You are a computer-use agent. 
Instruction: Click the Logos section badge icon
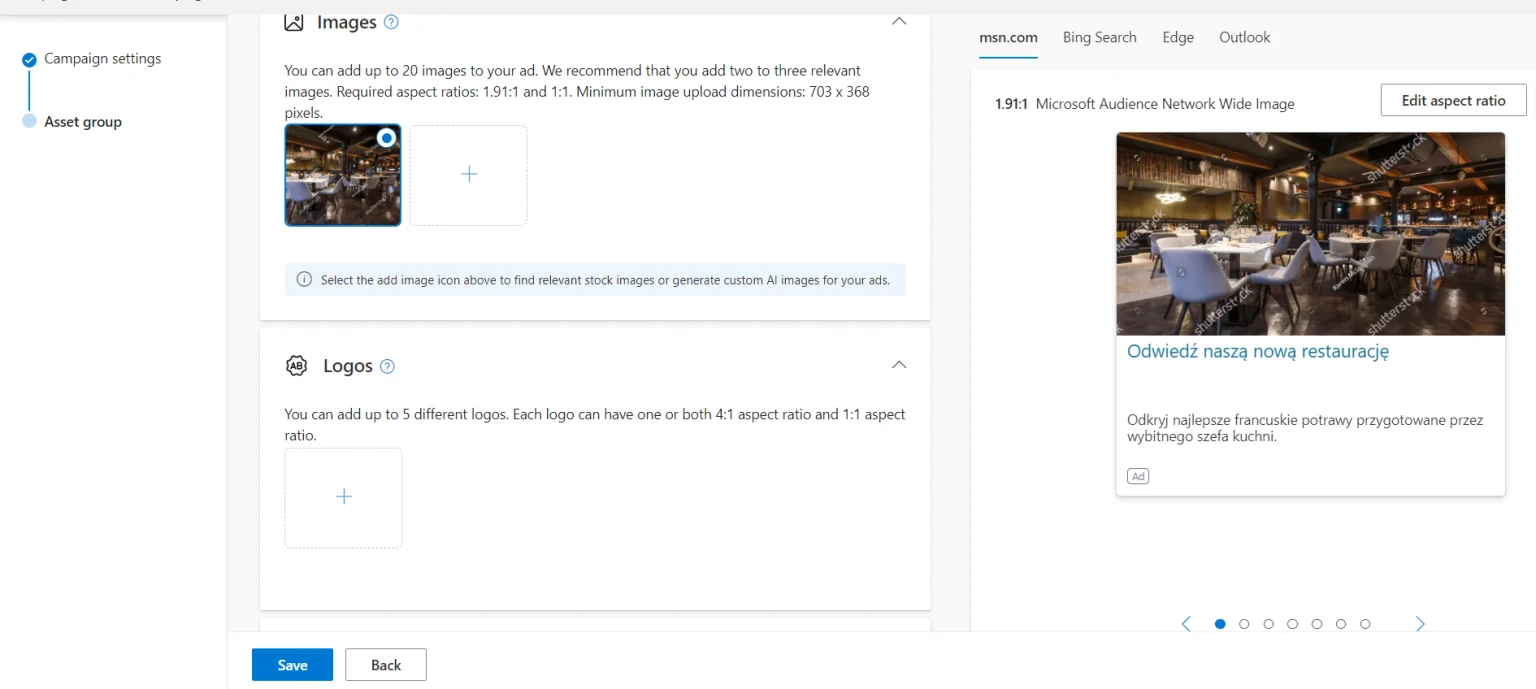coord(297,366)
